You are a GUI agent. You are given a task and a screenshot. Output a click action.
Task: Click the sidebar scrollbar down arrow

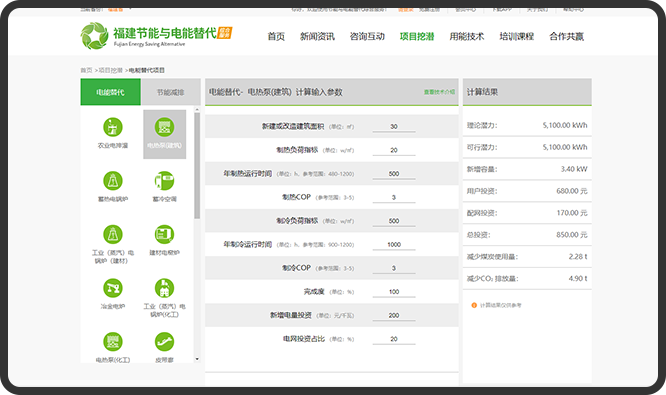point(197,359)
